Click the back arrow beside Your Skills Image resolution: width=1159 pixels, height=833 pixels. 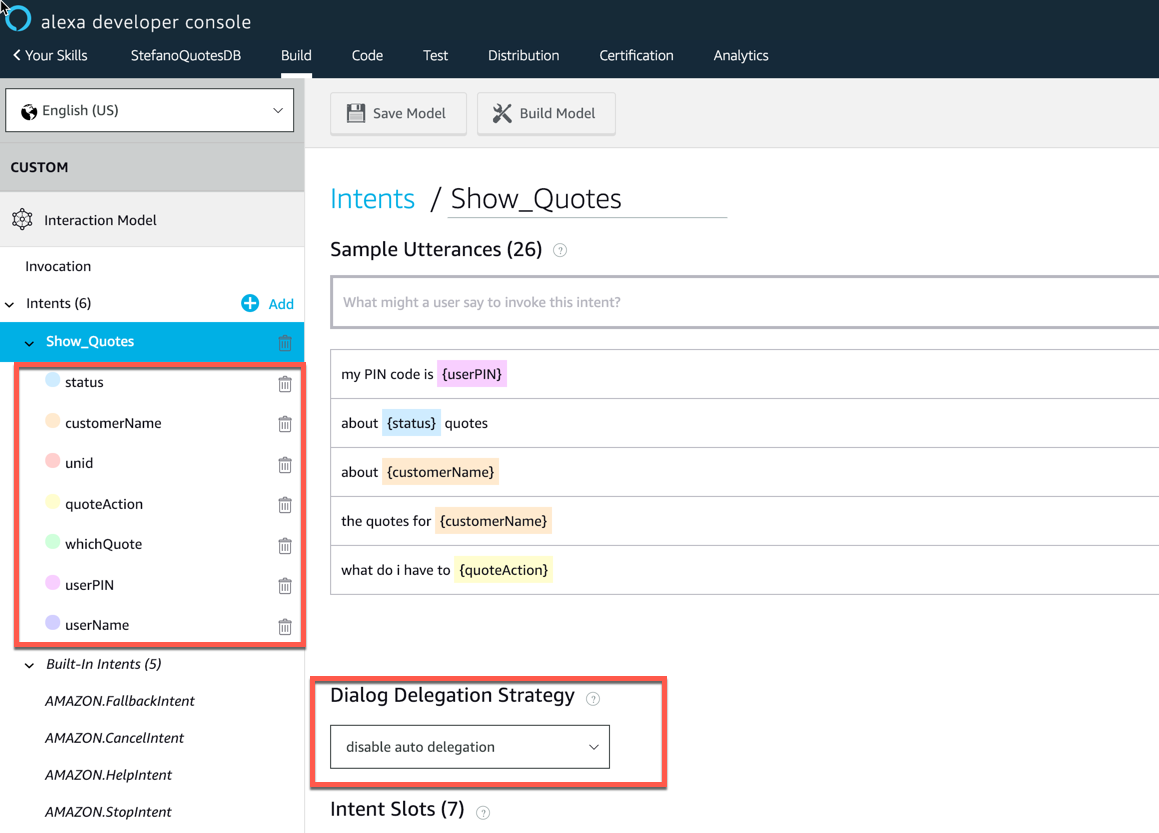coord(16,55)
